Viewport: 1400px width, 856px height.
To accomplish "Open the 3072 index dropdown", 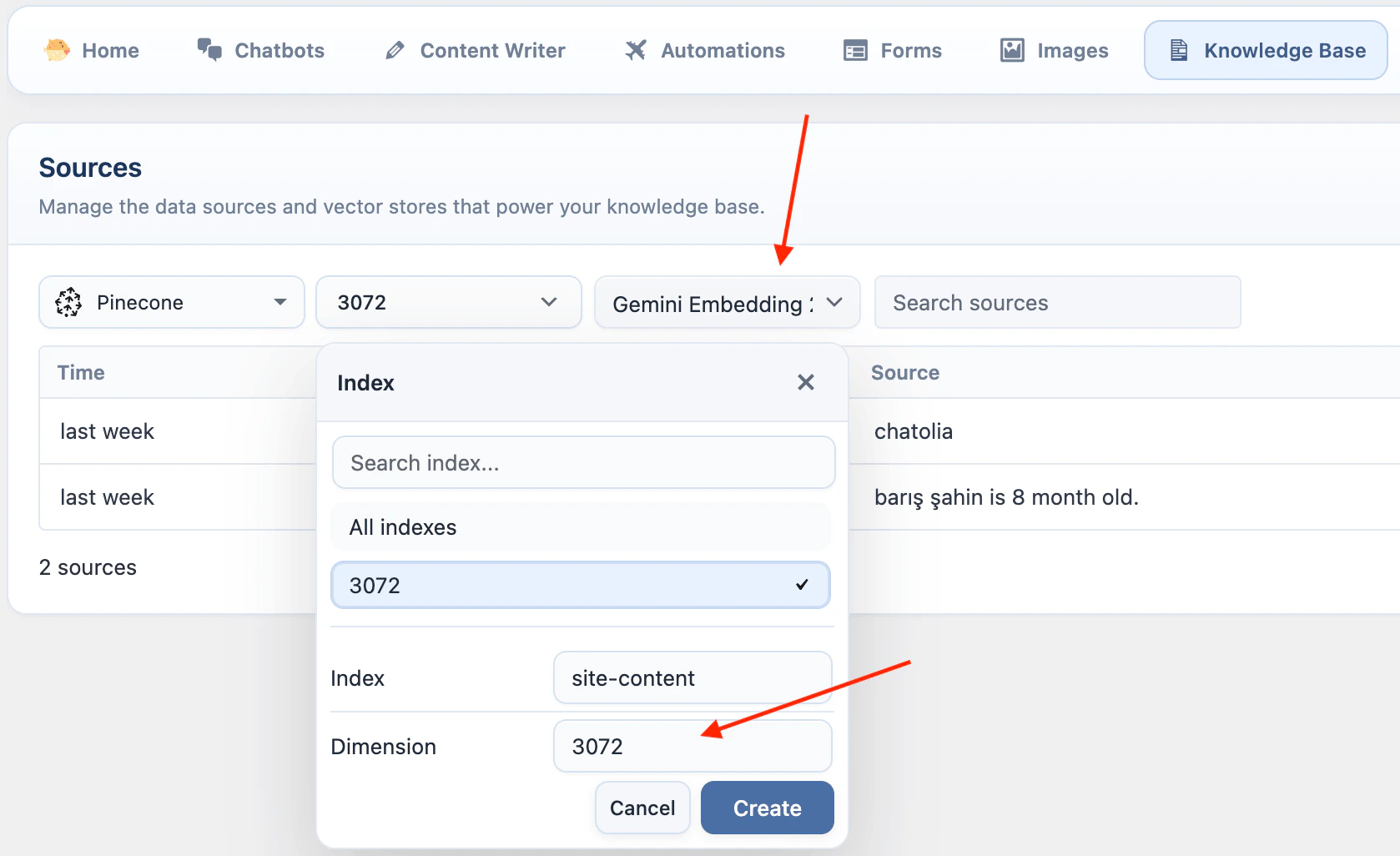I will click(449, 302).
